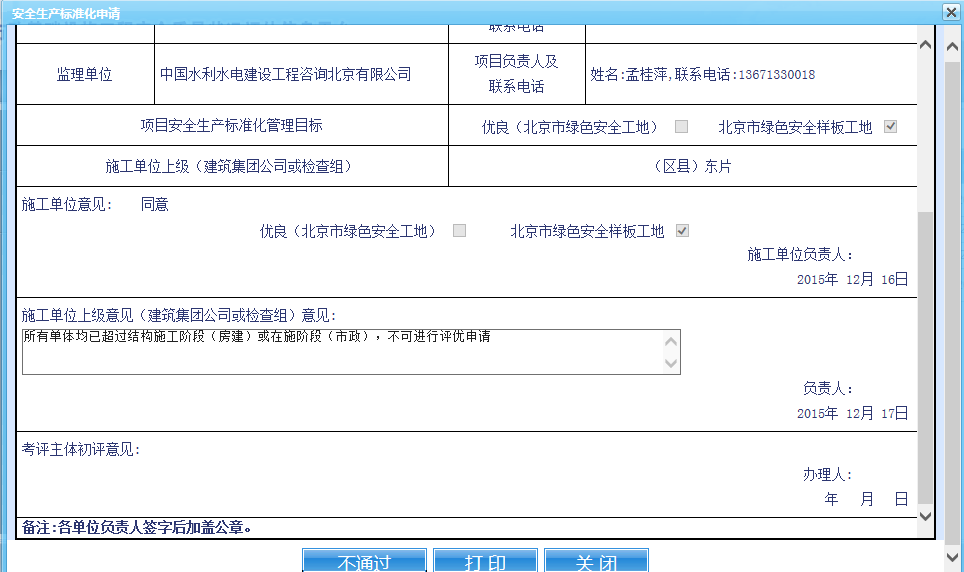Click the 中国水利水电建设工程咨询北京有限公司 cell
Screen dimensions: 964x572
pos(286,75)
